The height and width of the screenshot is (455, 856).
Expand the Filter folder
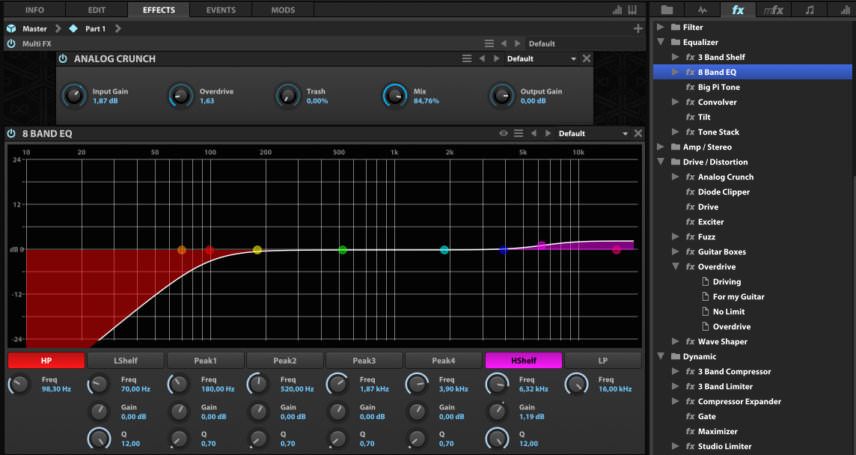click(661, 27)
